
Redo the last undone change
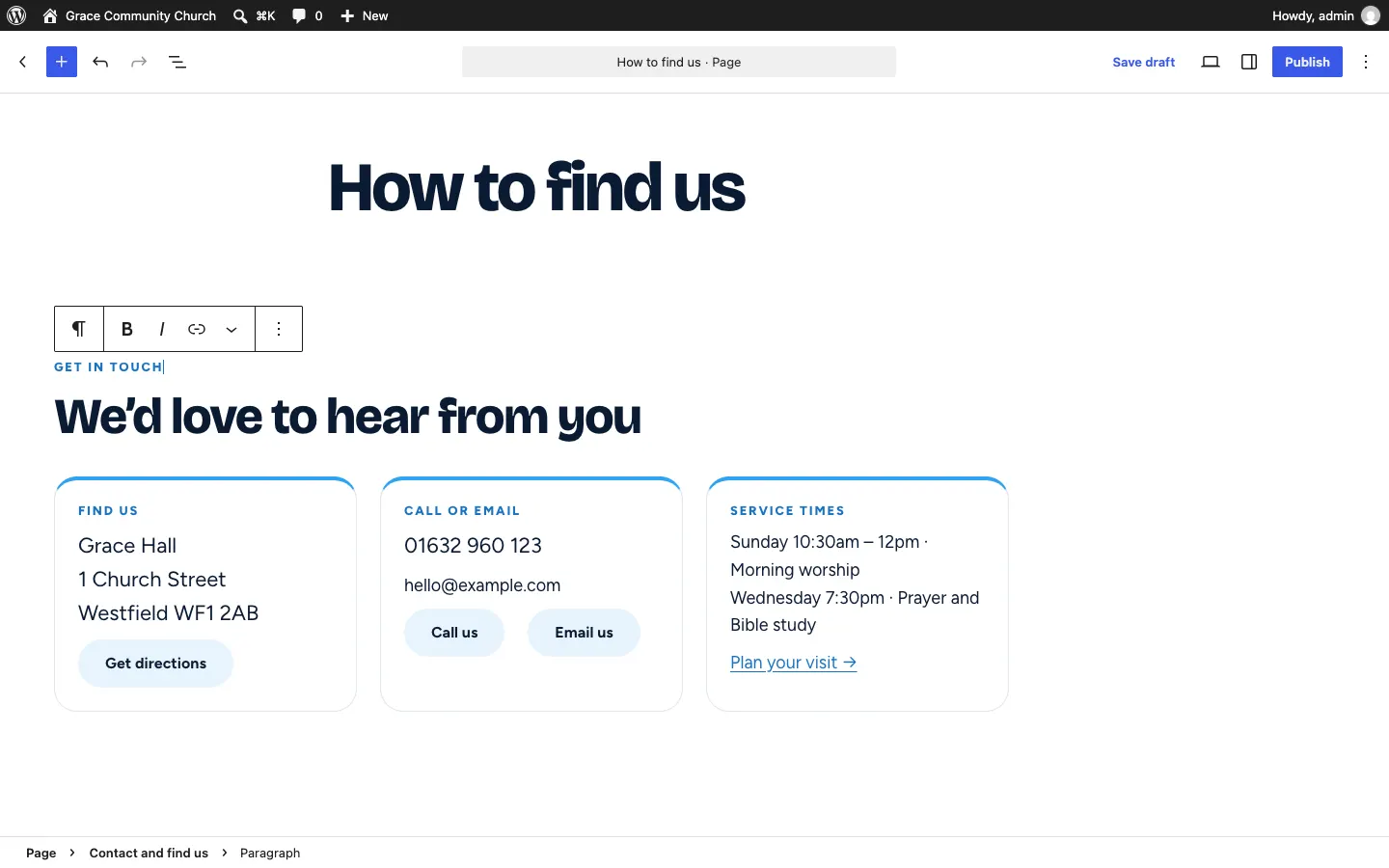(139, 62)
